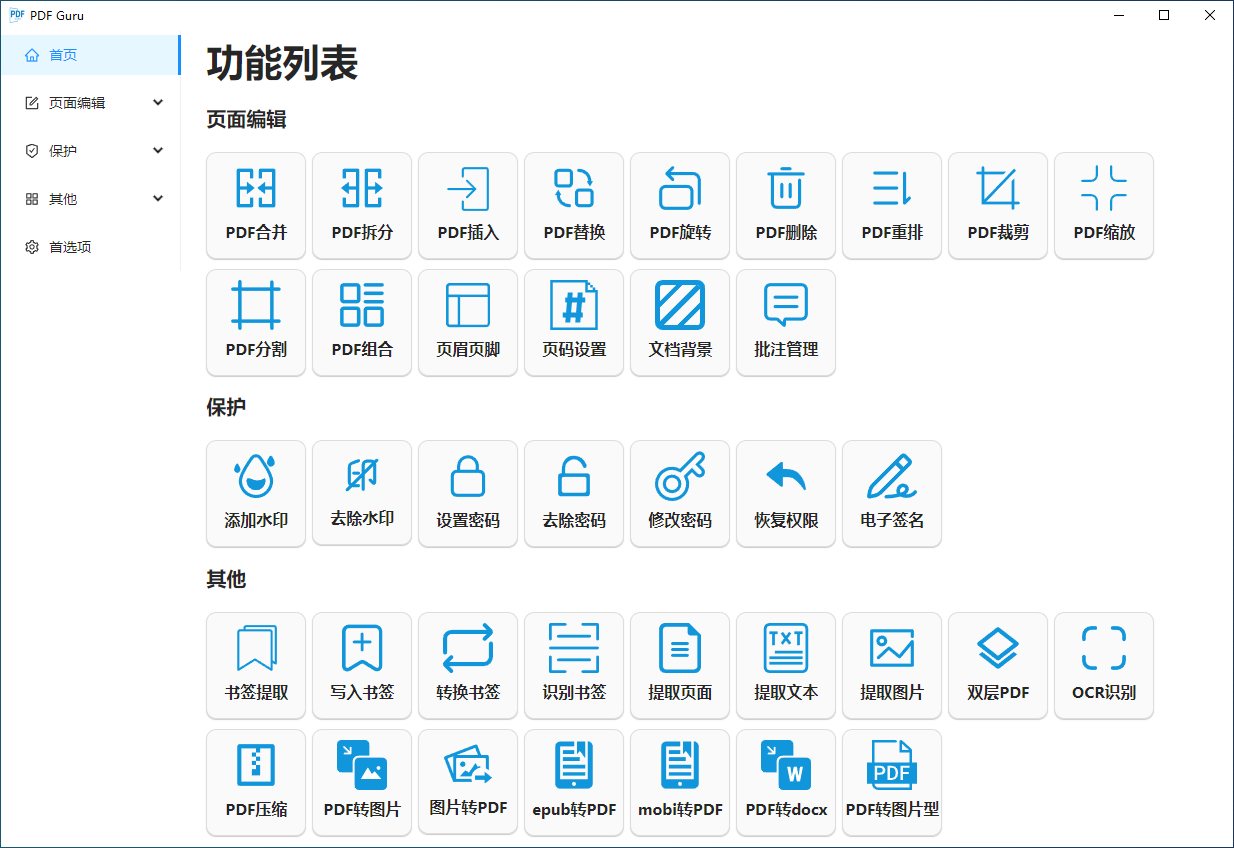Image resolution: width=1234 pixels, height=848 pixels.
Task: Open 首选项 from the sidebar
Action: pos(90,246)
